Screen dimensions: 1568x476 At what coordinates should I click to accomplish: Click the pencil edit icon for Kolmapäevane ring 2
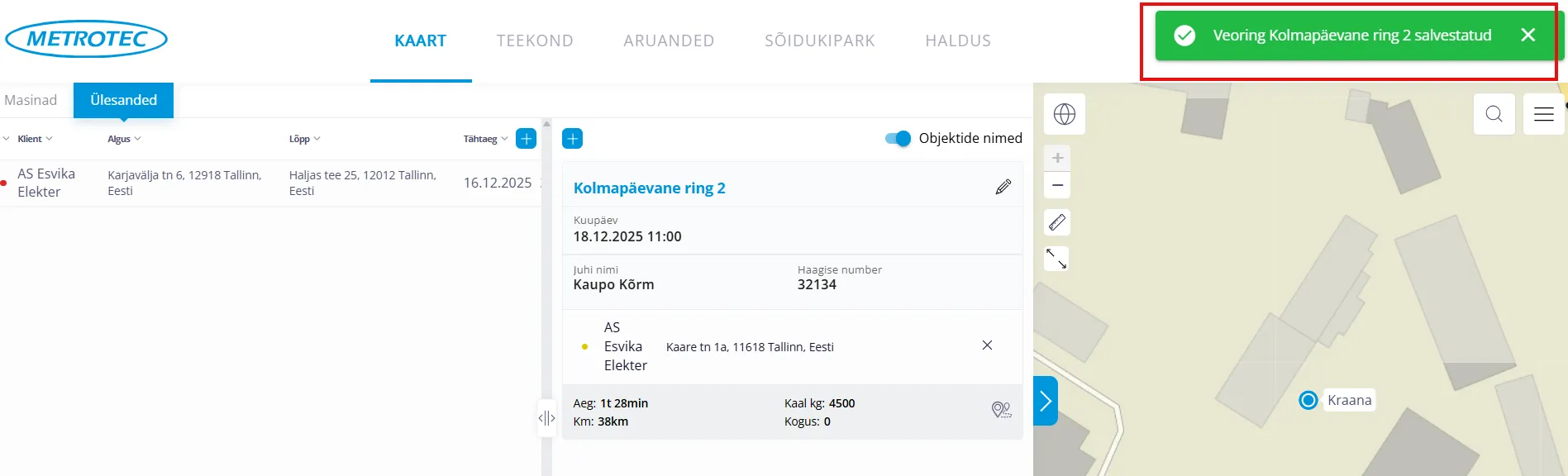(x=1003, y=187)
